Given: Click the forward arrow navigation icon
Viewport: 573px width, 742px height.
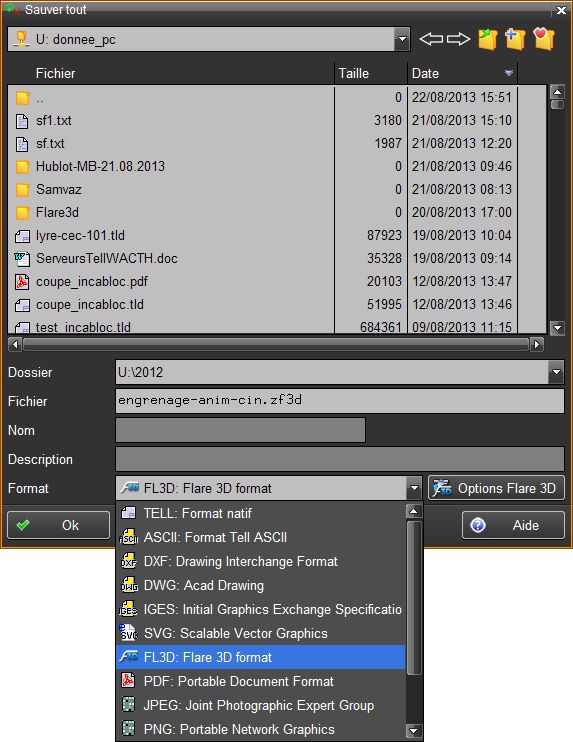Looking at the screenshot, I should (x=458, y=39).
